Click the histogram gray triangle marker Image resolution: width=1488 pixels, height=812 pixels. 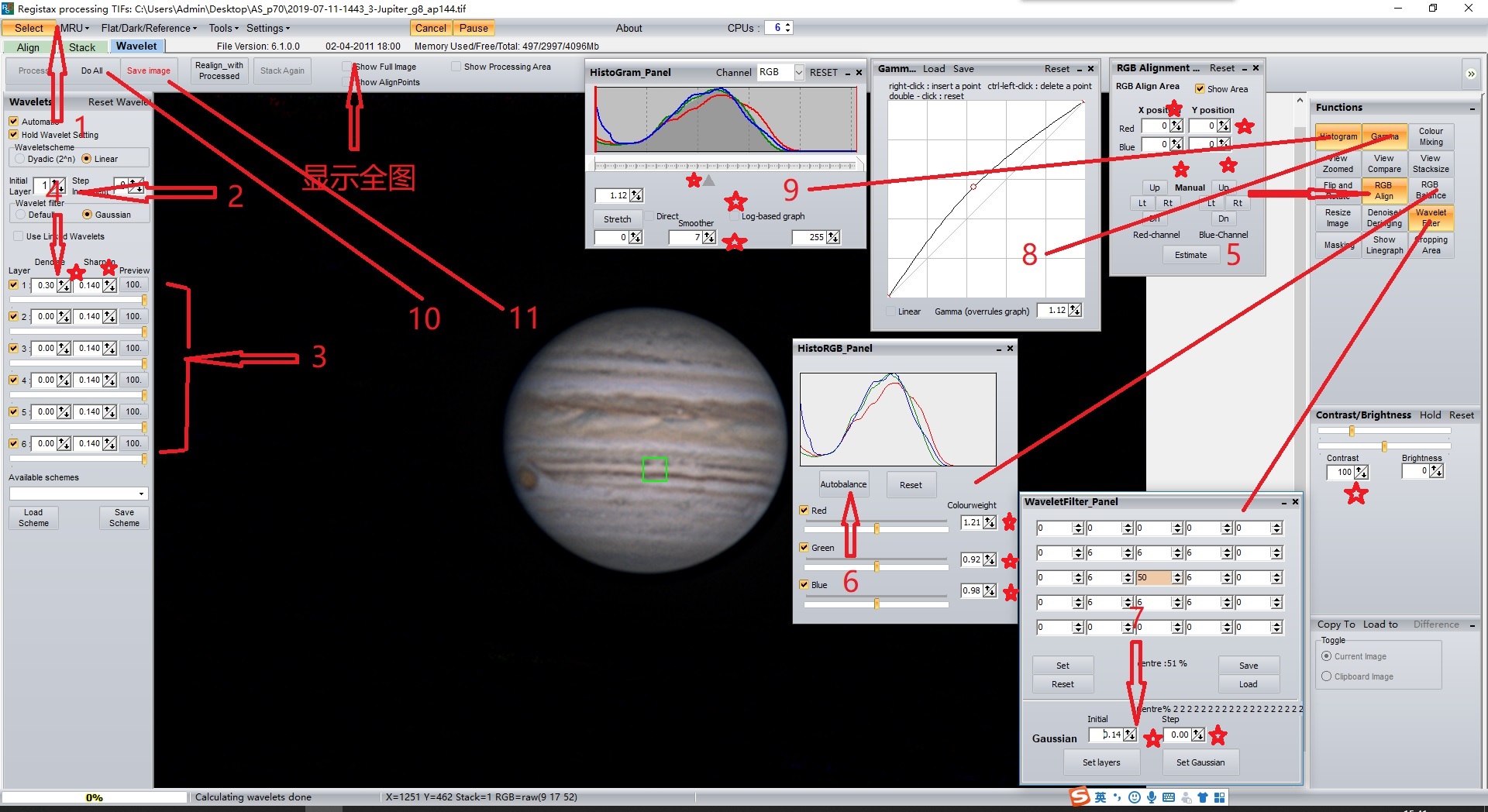point(708,180)
